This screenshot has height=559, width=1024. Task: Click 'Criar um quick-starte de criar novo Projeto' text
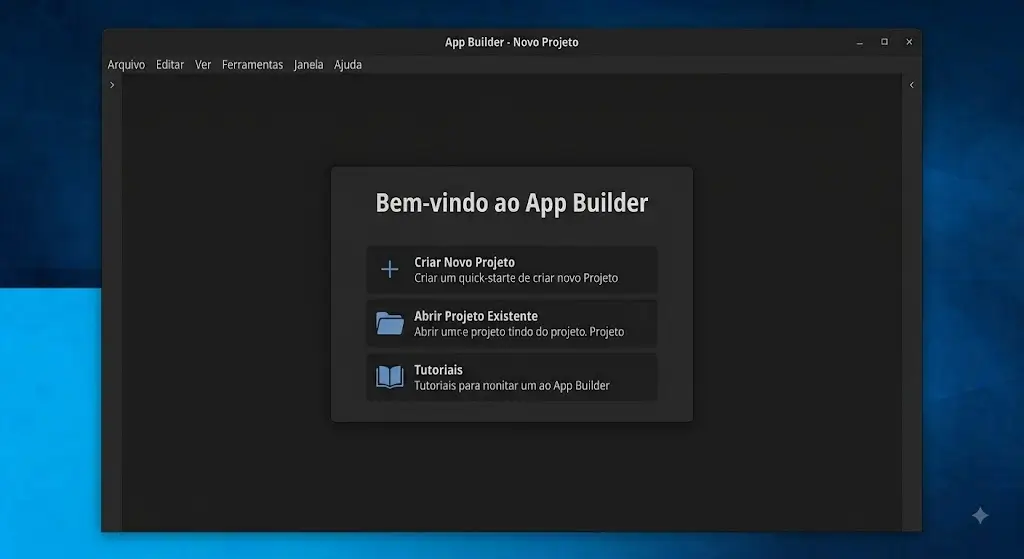click(516, 278)
